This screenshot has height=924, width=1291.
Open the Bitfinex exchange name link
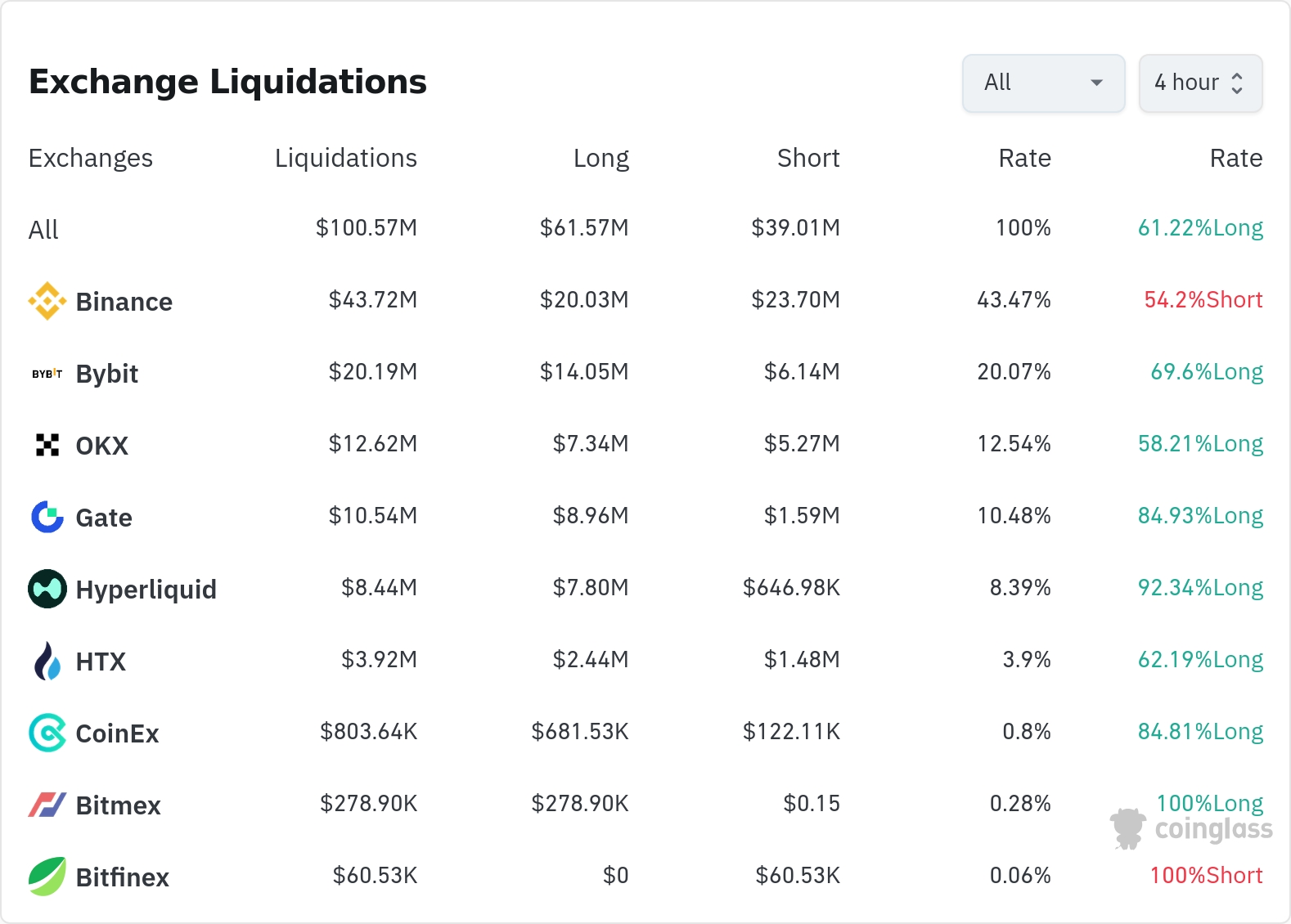[x=122, y=877]
